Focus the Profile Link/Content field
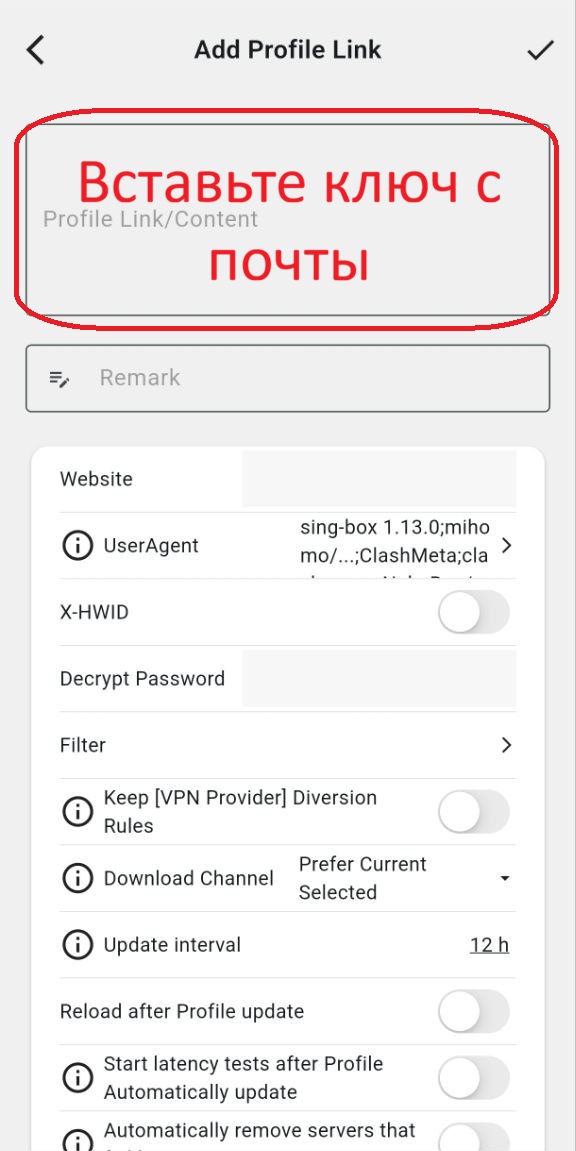Image resolution: width=576 pixels, height=1151 pixels. click(288, 219)
